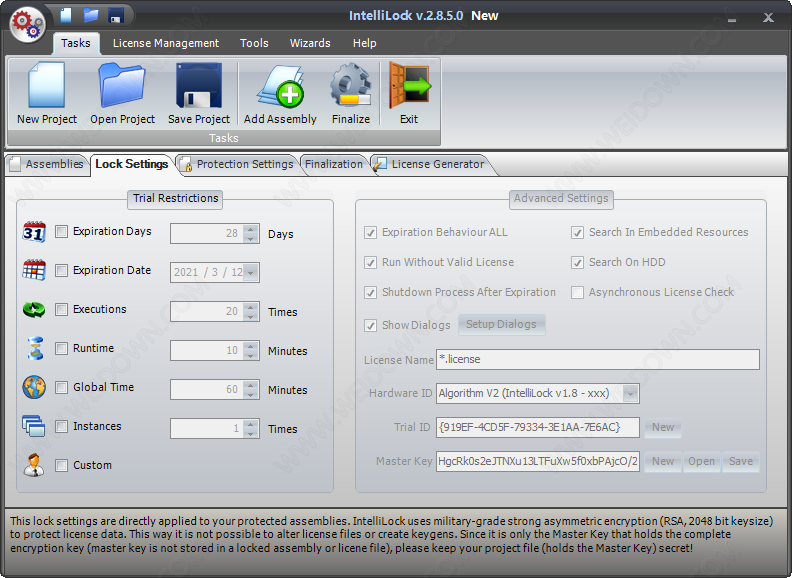This screenshot has width=792, height=578.
Task: Check the Custom restriction checkbox
Action: [61, 465]
